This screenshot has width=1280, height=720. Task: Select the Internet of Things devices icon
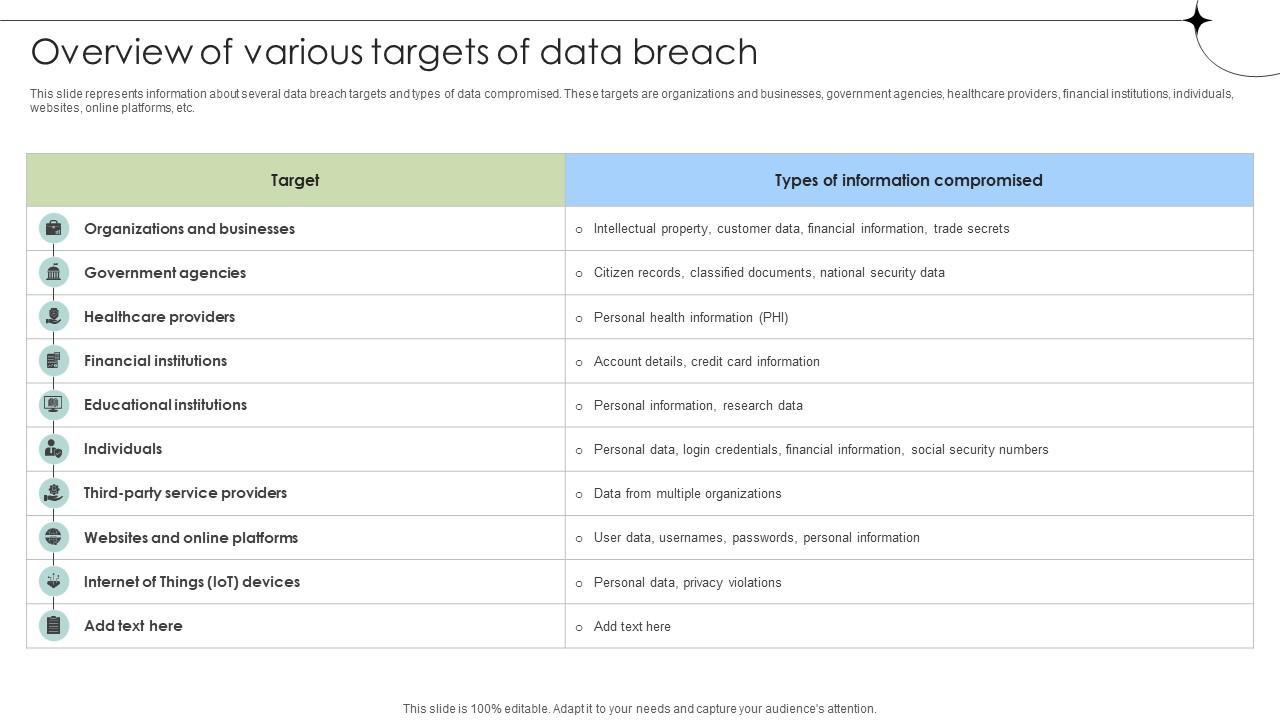click(54, 581)
